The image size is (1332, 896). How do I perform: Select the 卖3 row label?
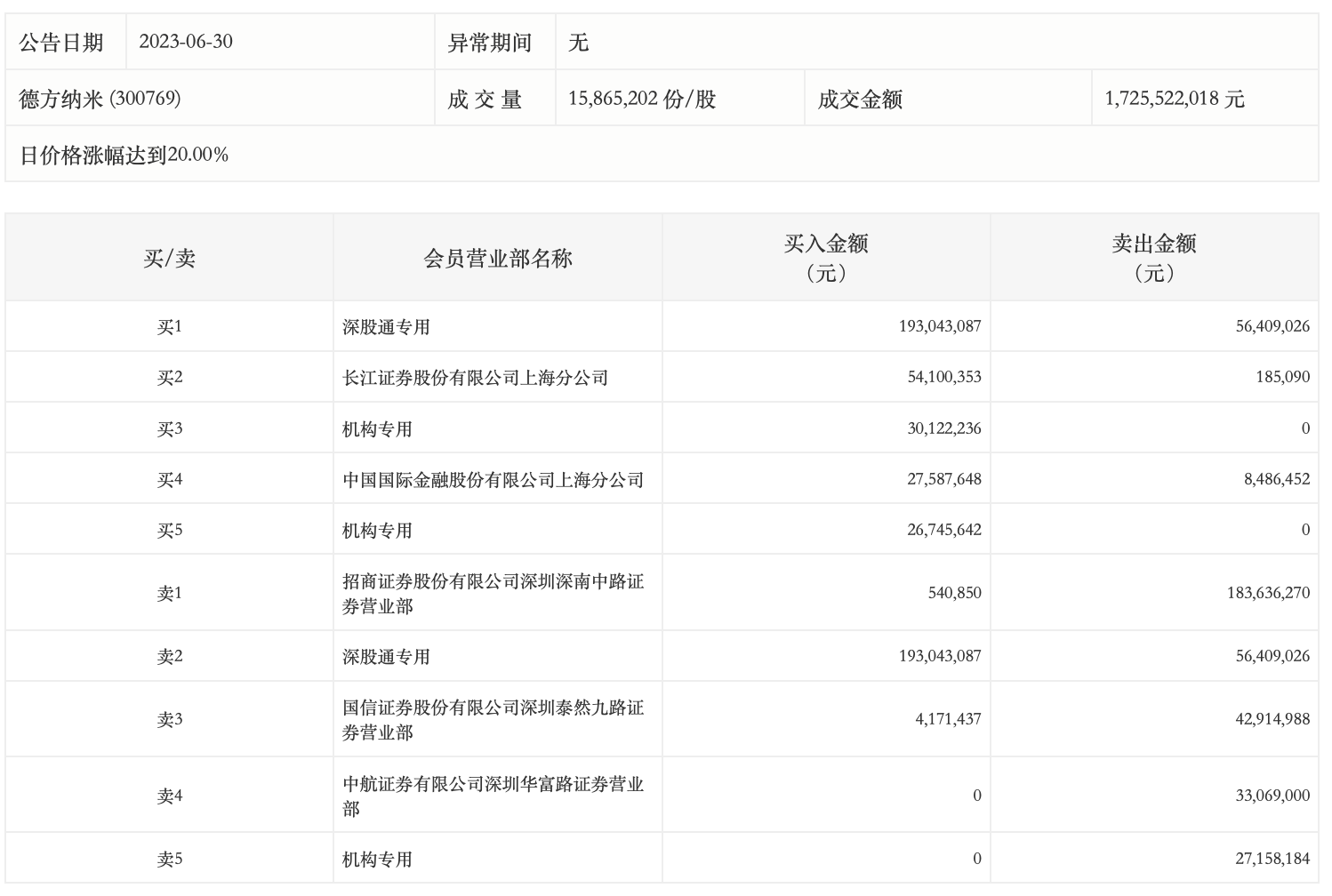click(x=169, y=719)
